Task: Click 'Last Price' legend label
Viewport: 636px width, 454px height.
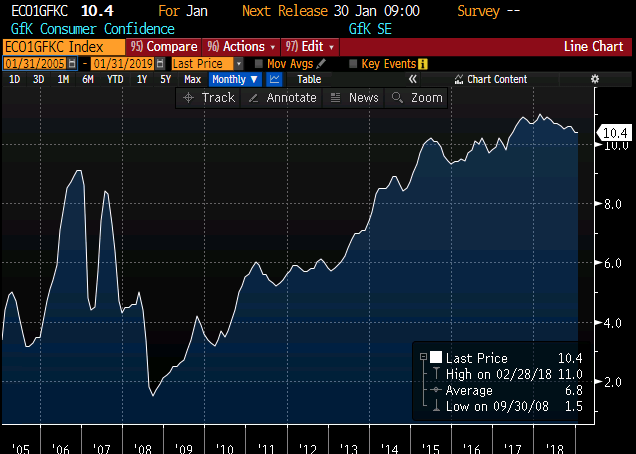Action: click(477, 358)
